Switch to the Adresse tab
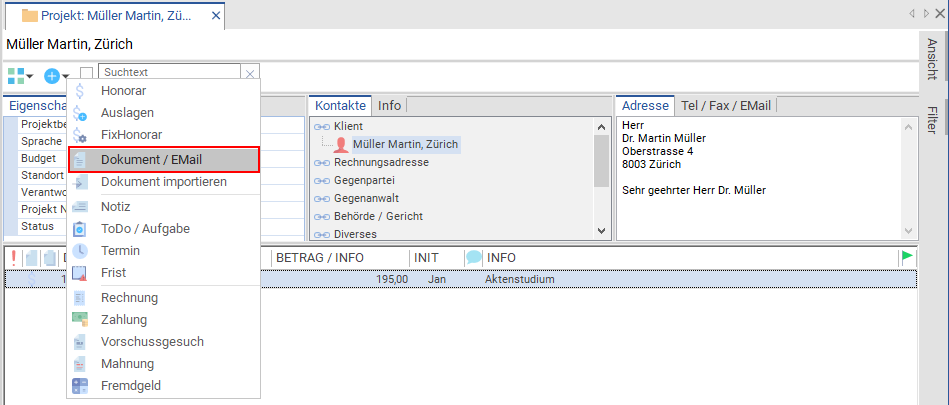The height and width of the screenshot is (405, 949). (x=645, y=105)
